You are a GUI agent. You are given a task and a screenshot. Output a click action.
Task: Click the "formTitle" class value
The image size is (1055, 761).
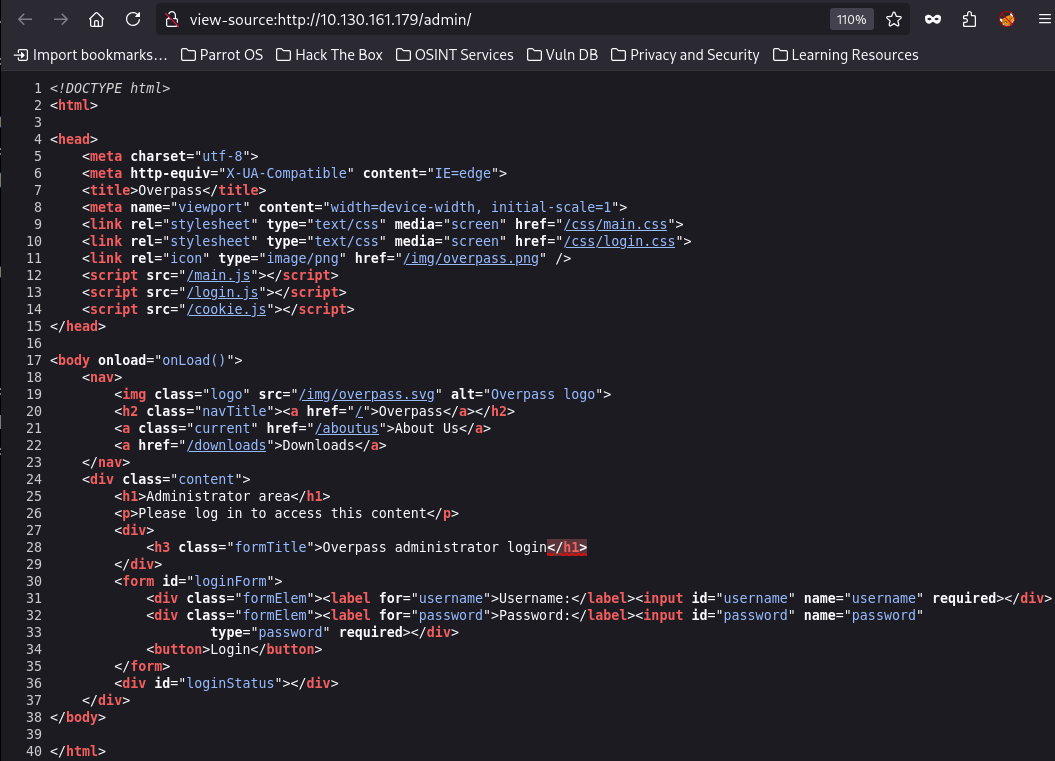click(270, 547)
